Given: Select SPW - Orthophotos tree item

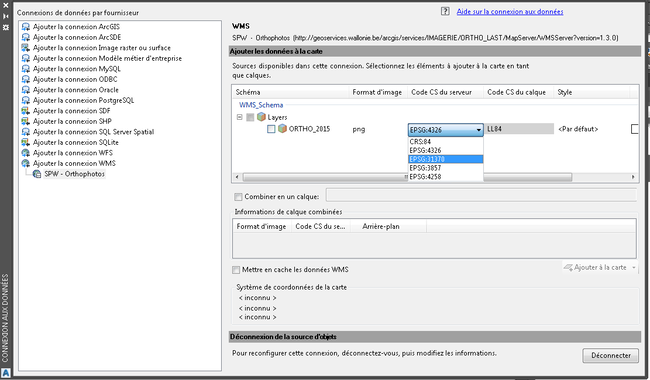Looking at the screenshot, I should 75,174.
